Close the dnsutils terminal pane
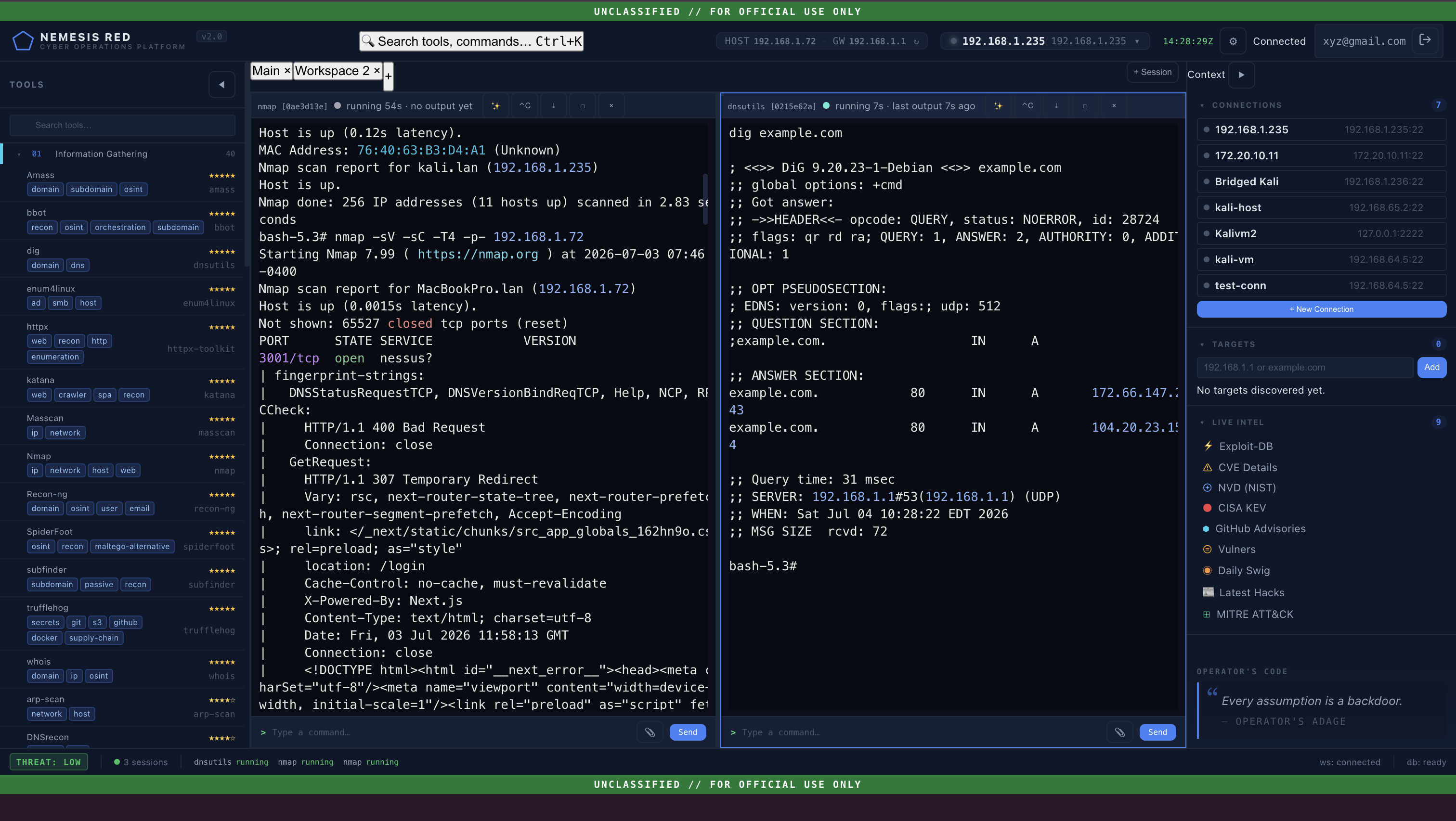Image resolution: width=1456 pixels, height=821 pixels. tap(1114, 106)
